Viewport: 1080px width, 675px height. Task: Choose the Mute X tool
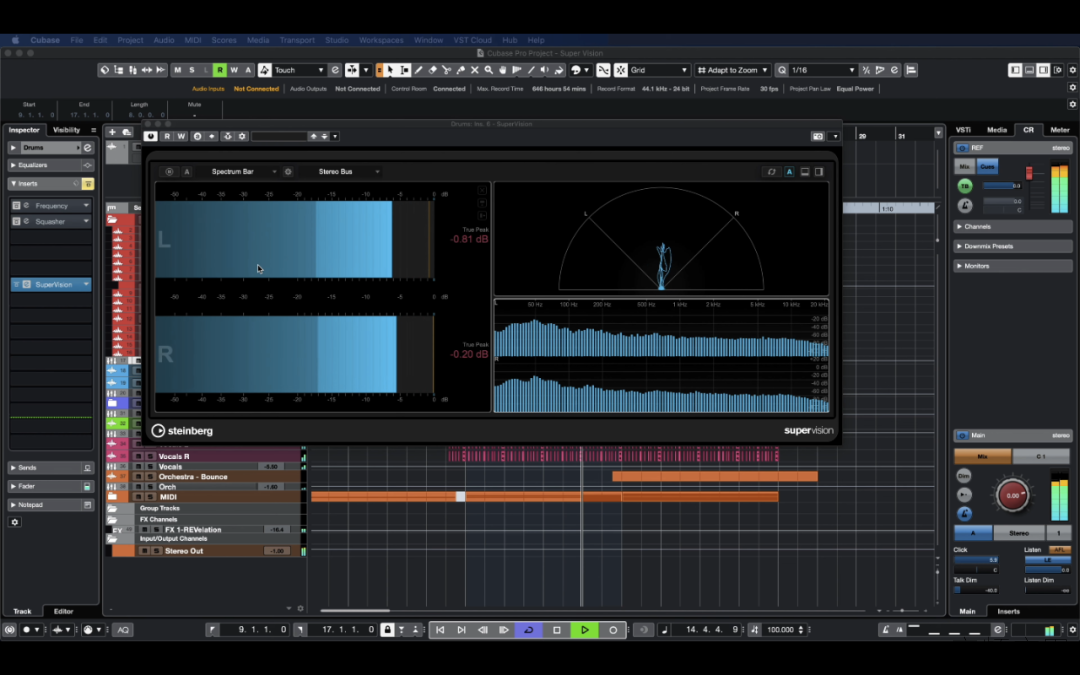pos(475,70)
